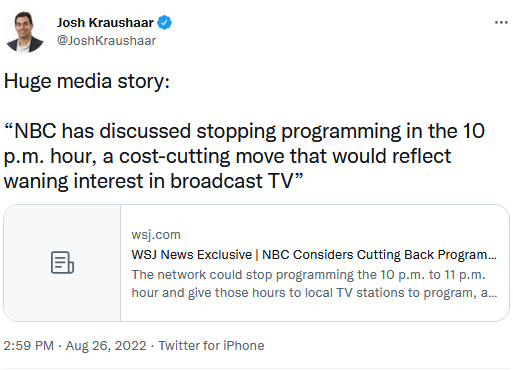Open Josh Kraushaar's profile photo
Image resolution: width=513 pixels, height=370 pixels.
point(24,32)
